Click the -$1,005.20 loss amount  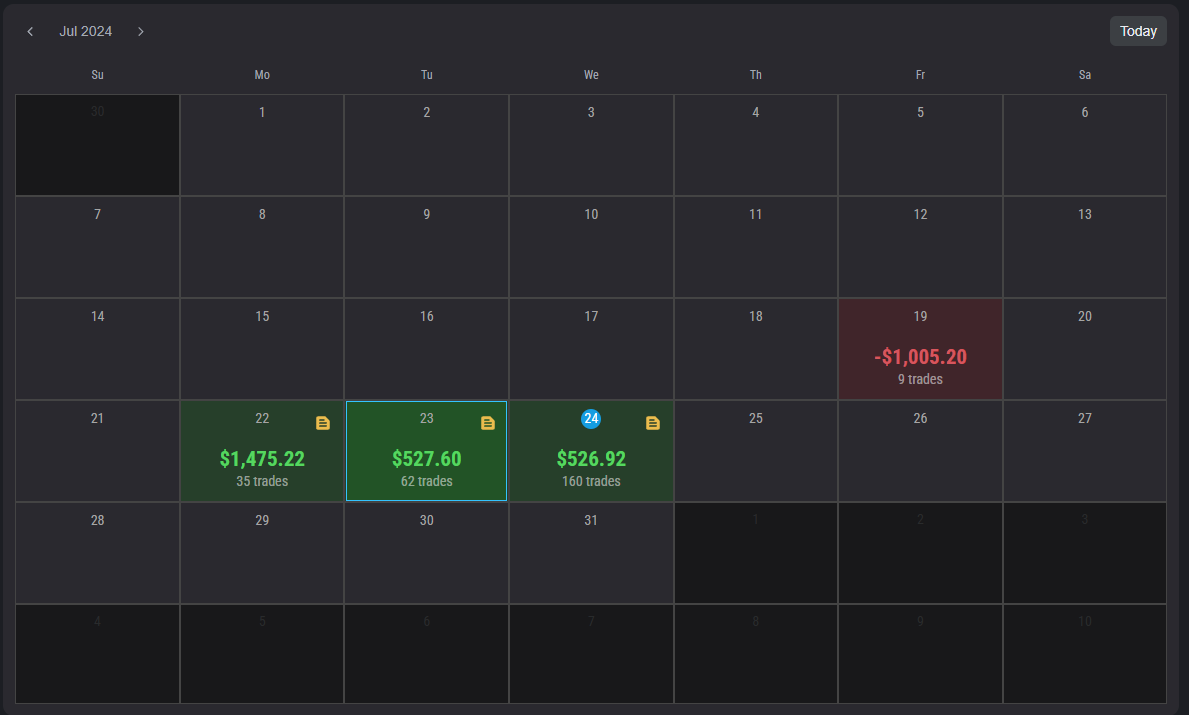click(x=919, y=356)
